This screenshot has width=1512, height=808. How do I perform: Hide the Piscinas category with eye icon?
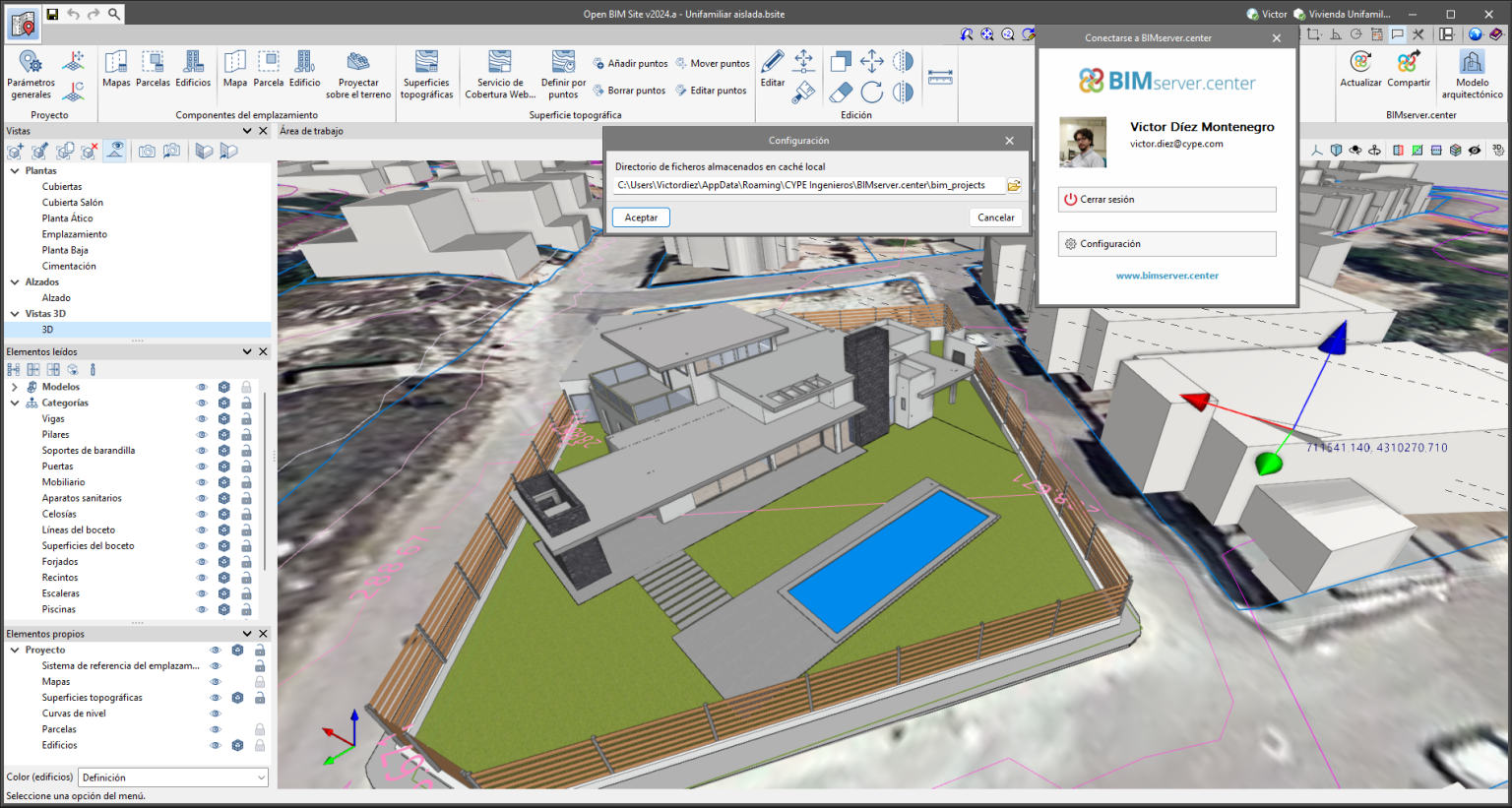202,609
